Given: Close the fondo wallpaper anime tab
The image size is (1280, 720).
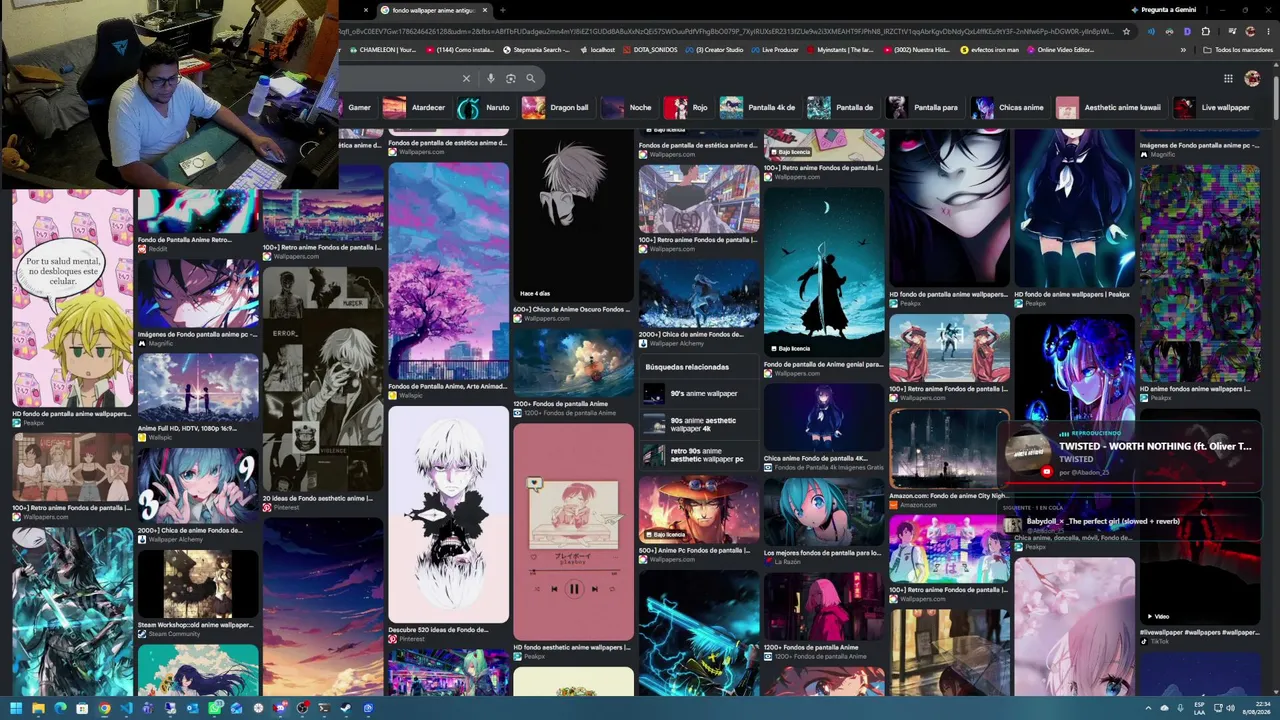Looking at the screenshot, I should click(485, 10).
